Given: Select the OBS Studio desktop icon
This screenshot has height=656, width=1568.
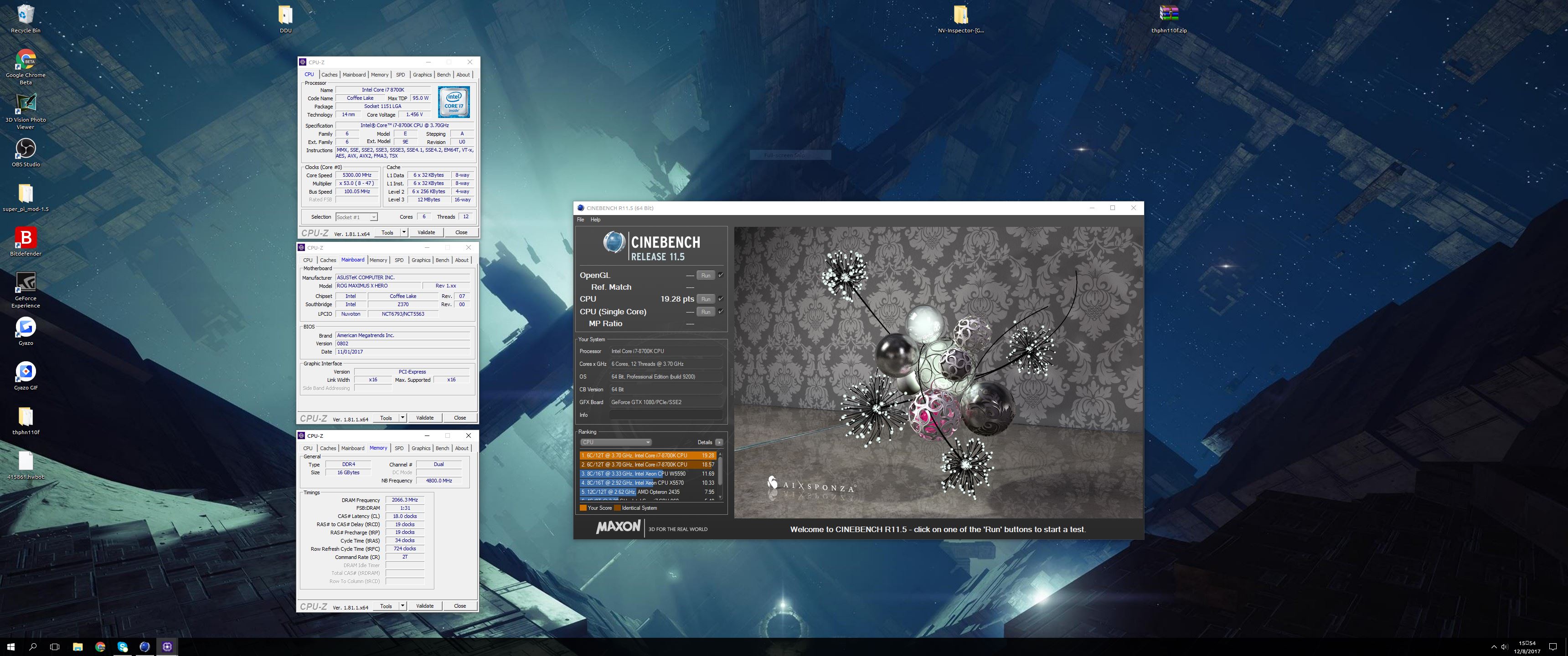Looking at the screenshot, I should click(26, 153).
